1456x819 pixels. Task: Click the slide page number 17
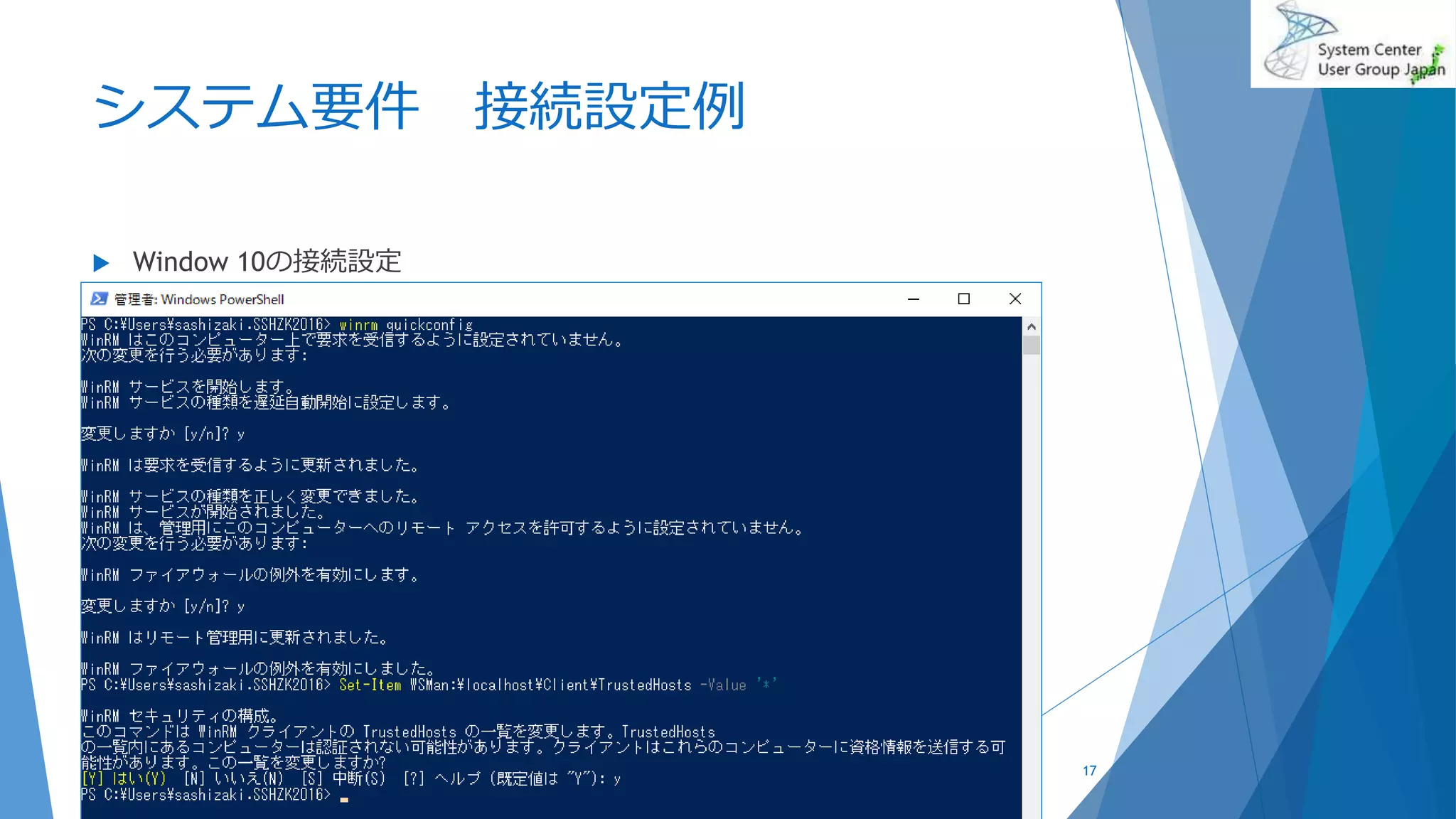point(1089,771)
